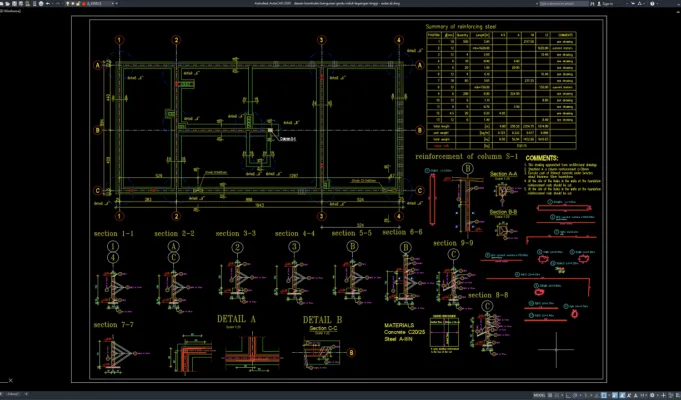Image resolution: width=681 pixels, height=400 pixels.
Task: Click the Help question mark icon
Action: point(652,3)
